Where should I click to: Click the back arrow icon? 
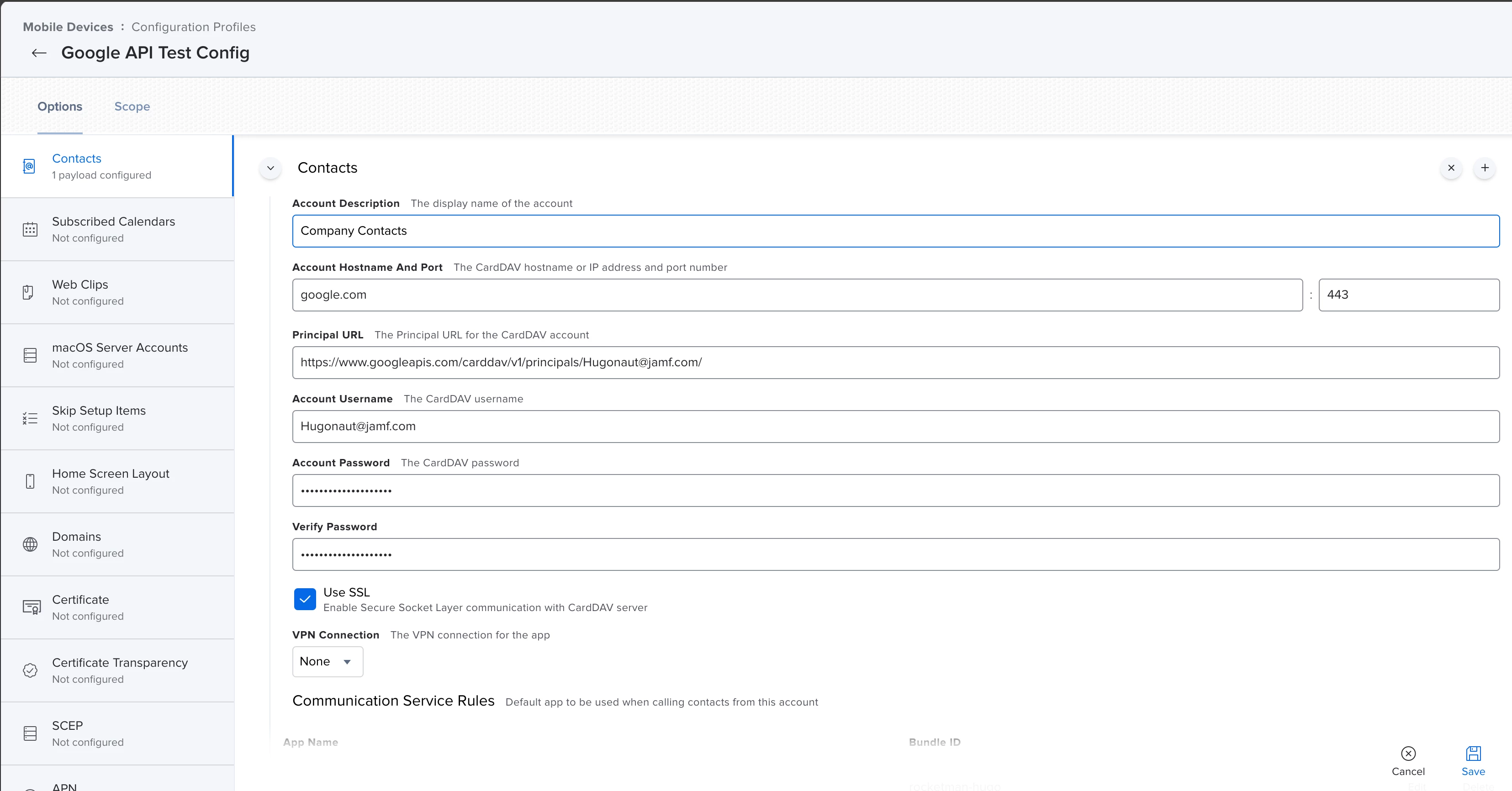pos(39,53)
